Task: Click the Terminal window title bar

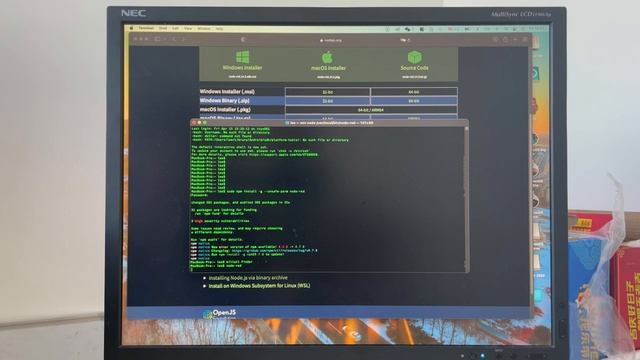Action: (x=329, y=122)
